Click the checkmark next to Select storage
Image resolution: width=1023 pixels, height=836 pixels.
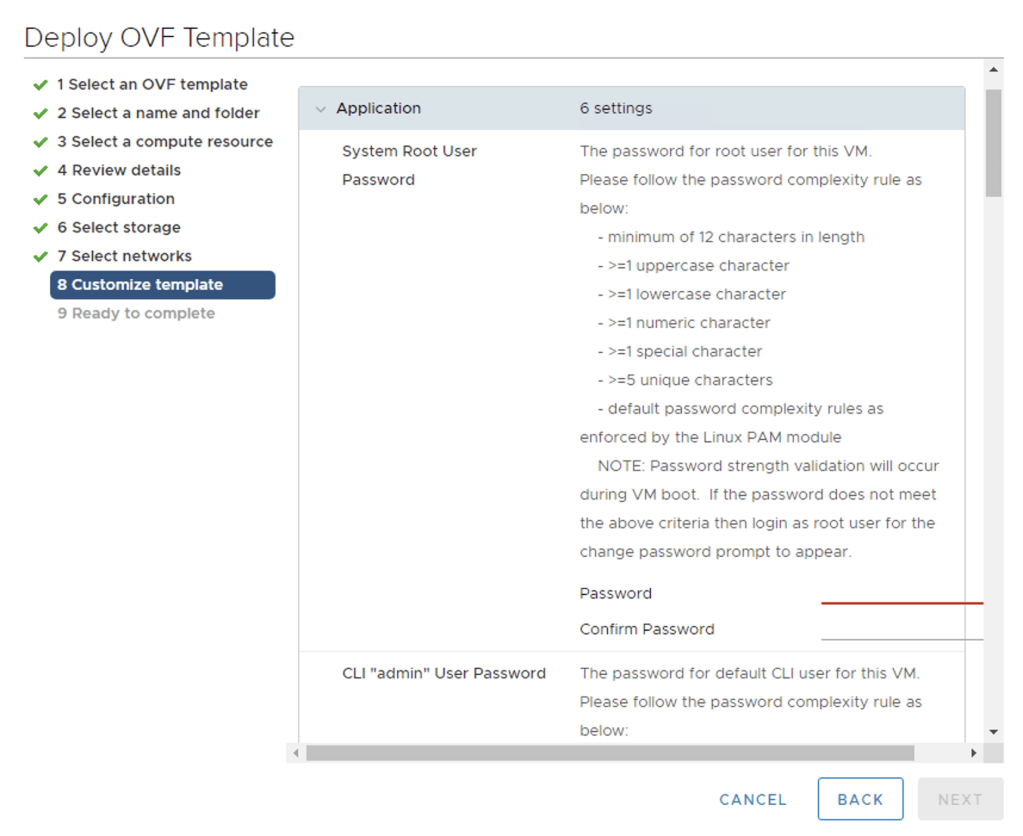(40, 228)
